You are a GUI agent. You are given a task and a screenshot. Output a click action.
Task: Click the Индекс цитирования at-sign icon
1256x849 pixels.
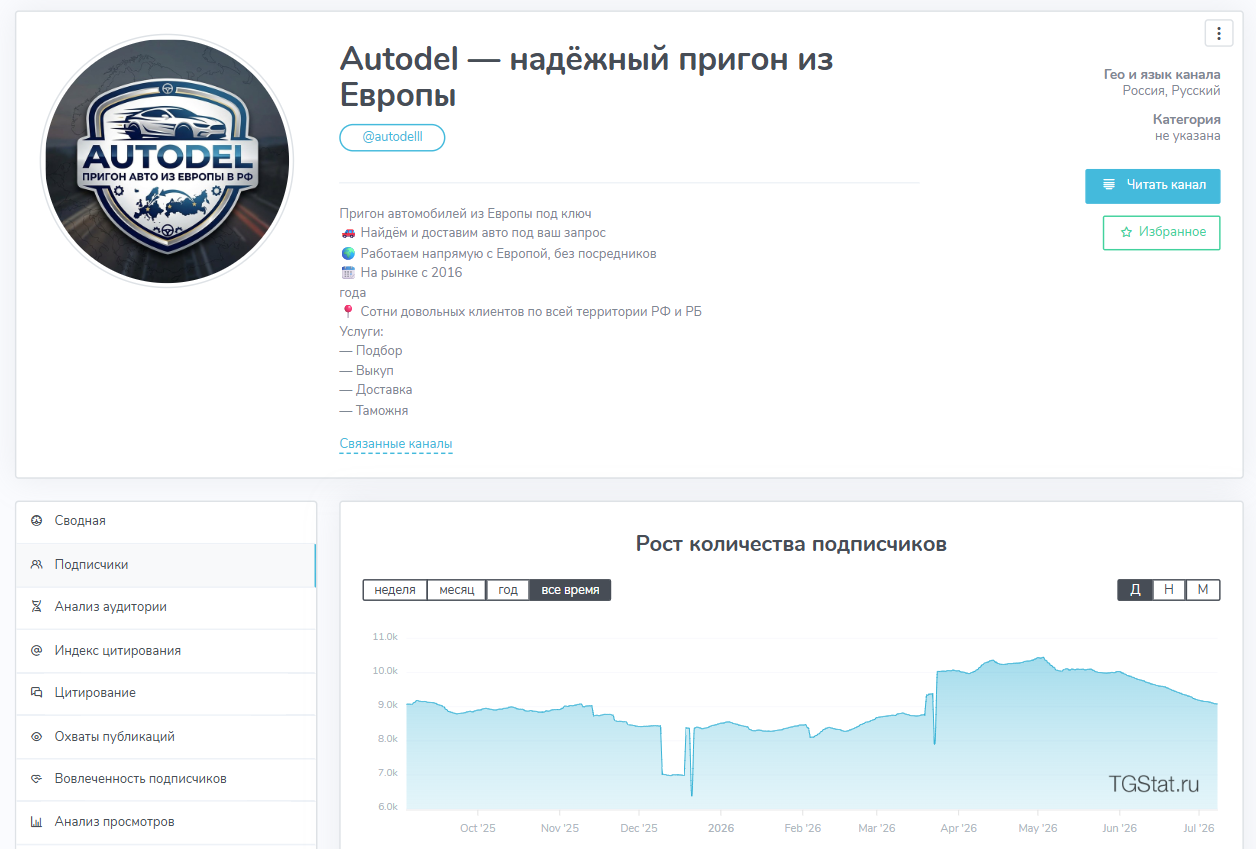coord(36,651)
